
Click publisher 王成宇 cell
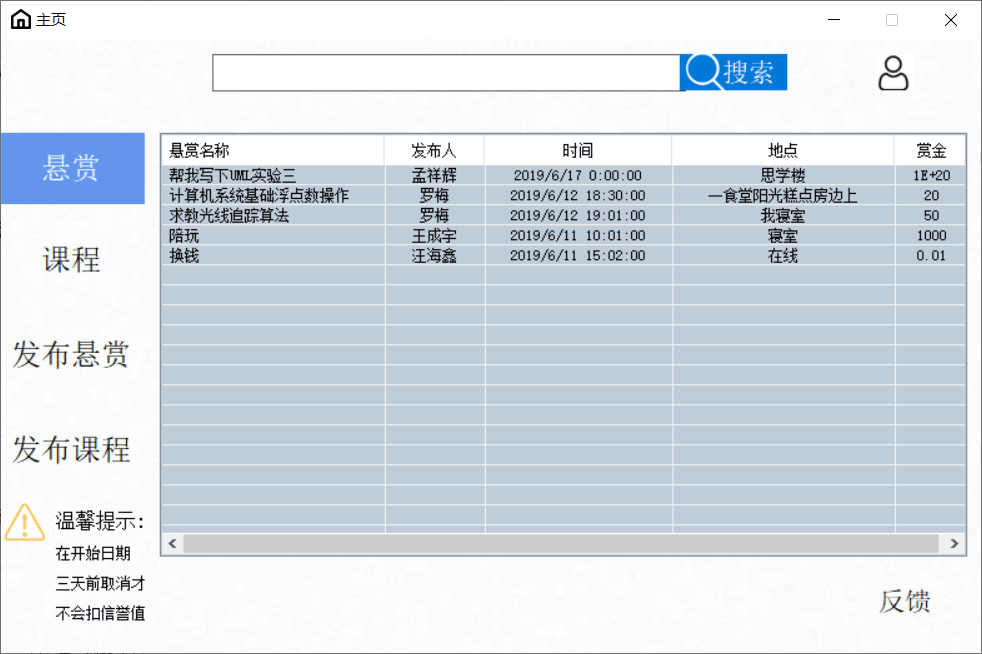pos(435,236)
